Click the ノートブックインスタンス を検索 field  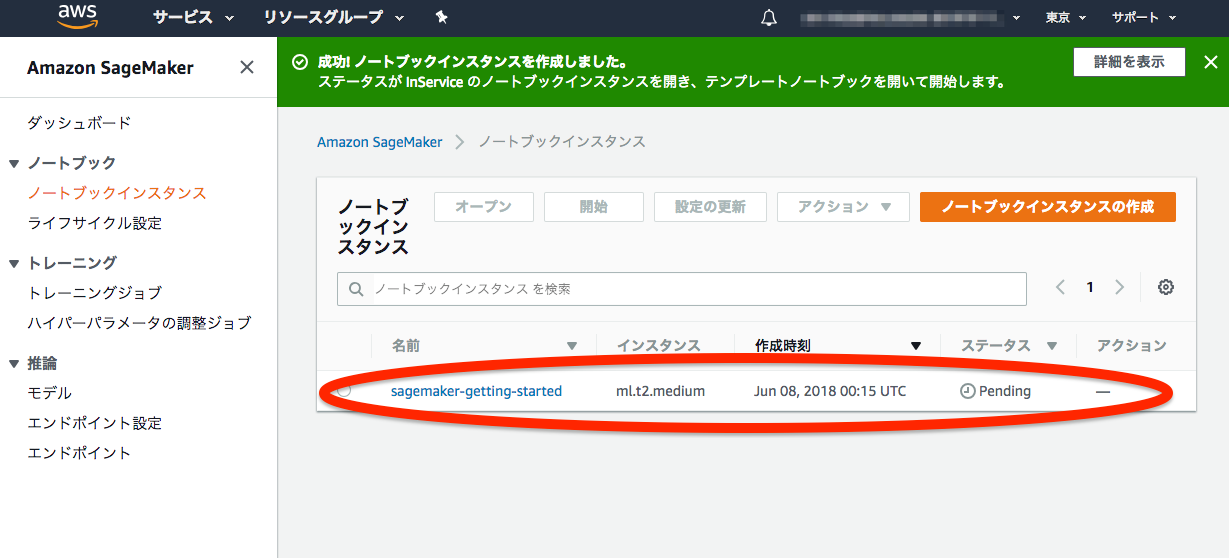[682, 289]
